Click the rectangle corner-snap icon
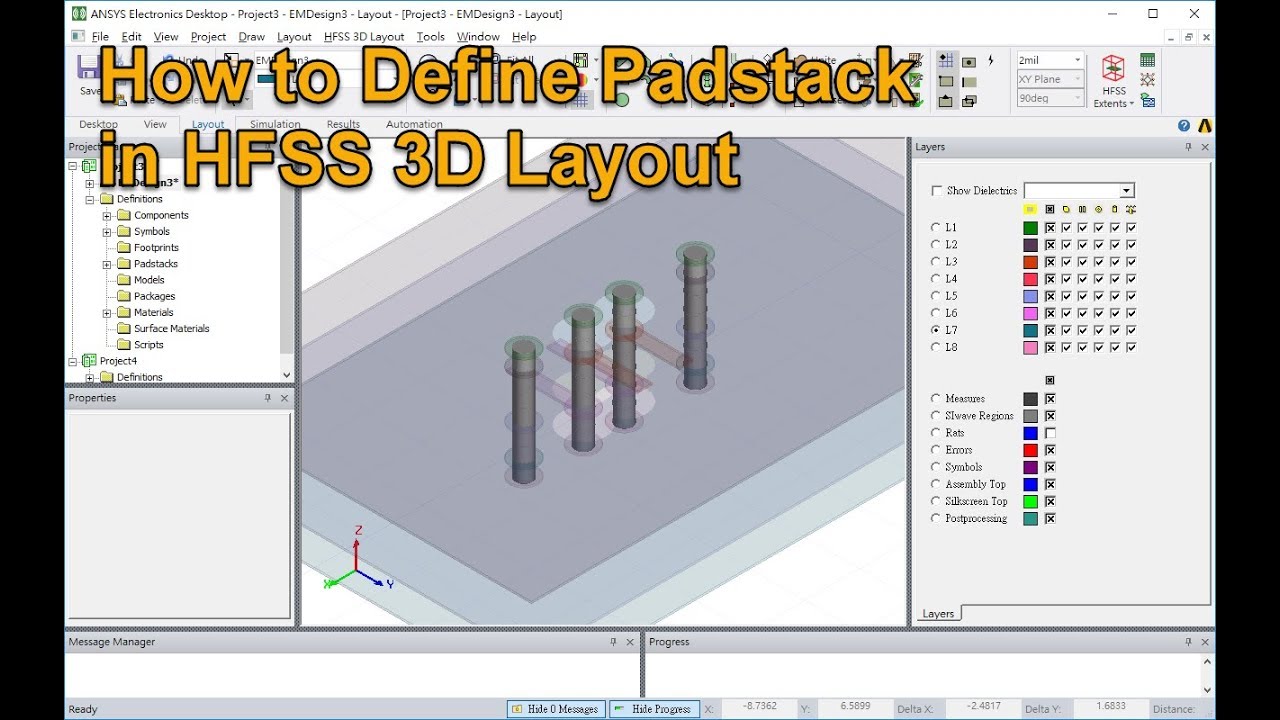This screenshot has width=1280, height=720. click(945, 81)
